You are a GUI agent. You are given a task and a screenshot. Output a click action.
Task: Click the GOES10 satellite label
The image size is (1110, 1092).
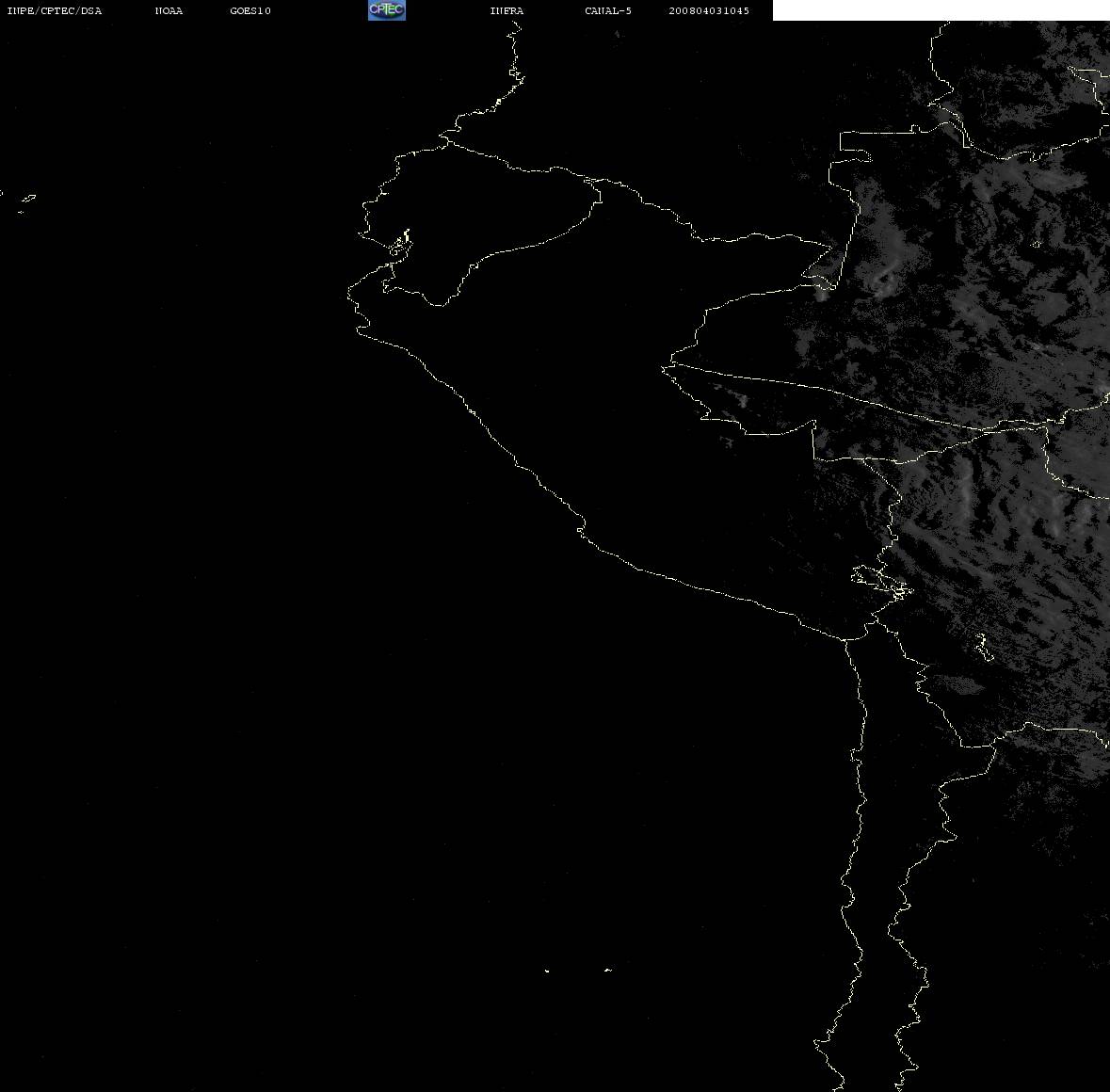coord(250,10)
